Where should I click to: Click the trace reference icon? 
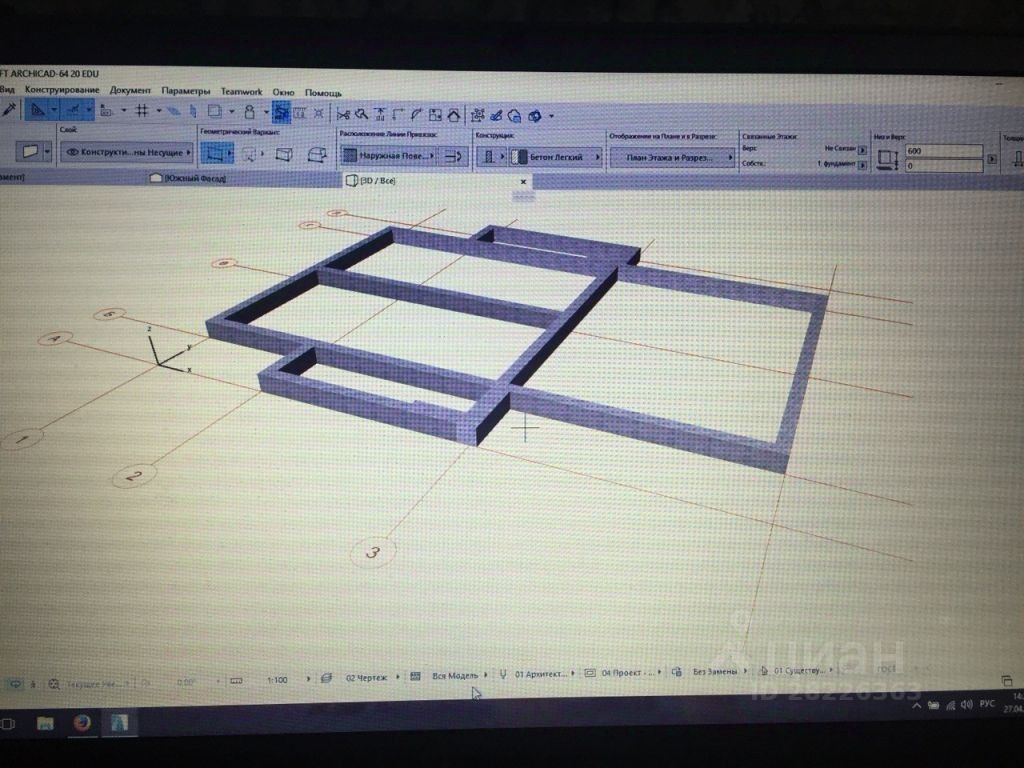(x=215, y=112)
